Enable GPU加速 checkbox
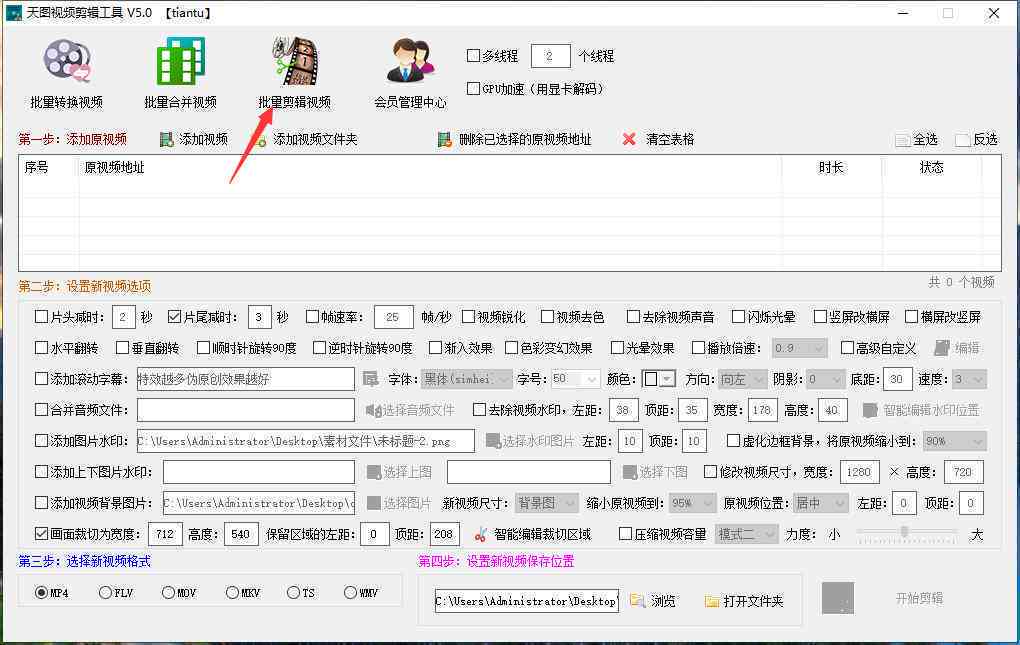1020x645 pixels. tap(474, 88)
